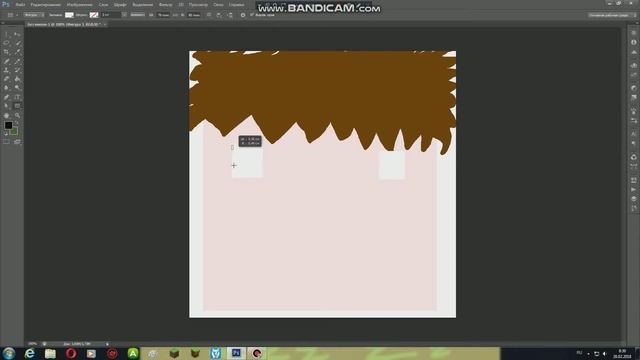Select the Pen tool

click(x=7, y=97)
